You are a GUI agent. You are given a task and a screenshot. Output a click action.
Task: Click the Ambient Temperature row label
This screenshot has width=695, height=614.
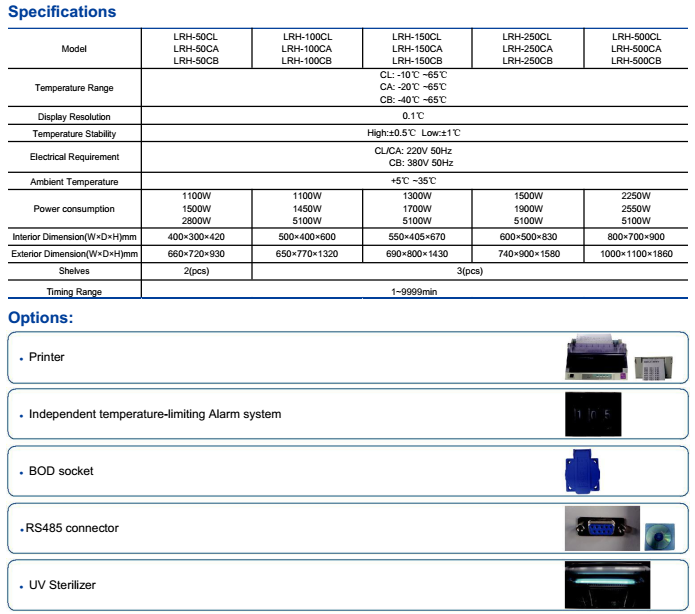[74, 182]
